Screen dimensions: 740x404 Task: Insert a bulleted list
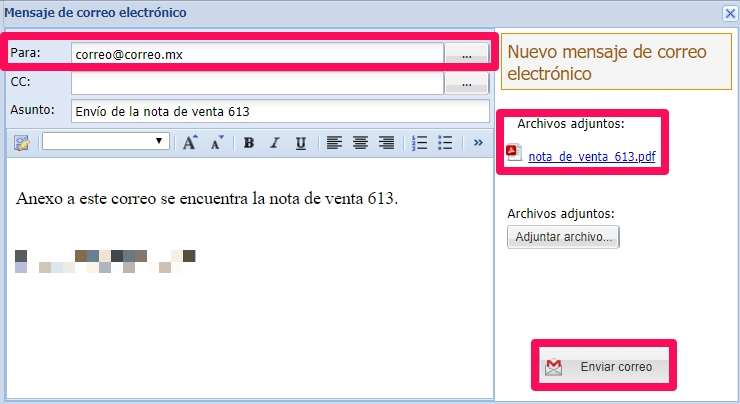(445, 143)
